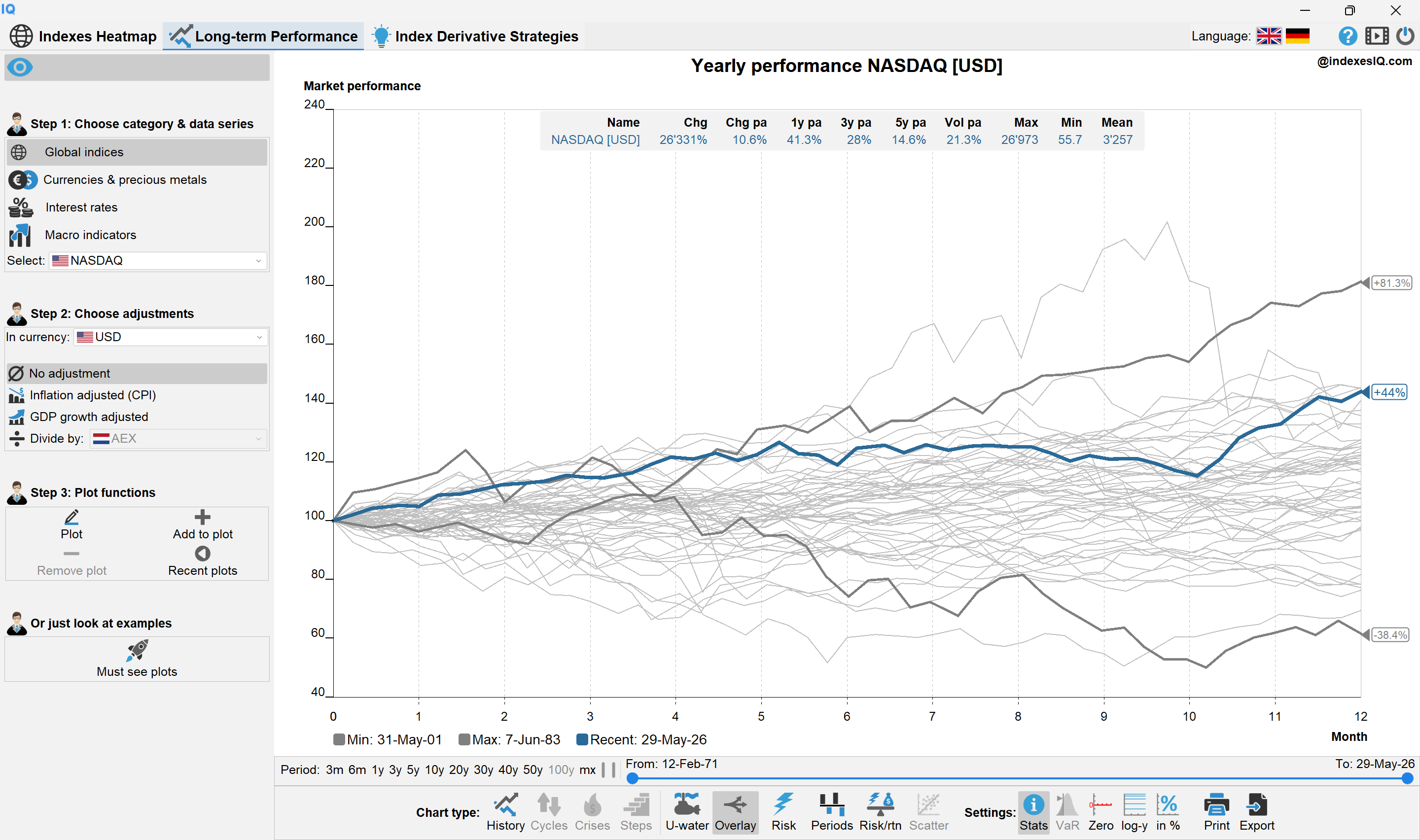Set period to 10y

[x=434, y=770]
